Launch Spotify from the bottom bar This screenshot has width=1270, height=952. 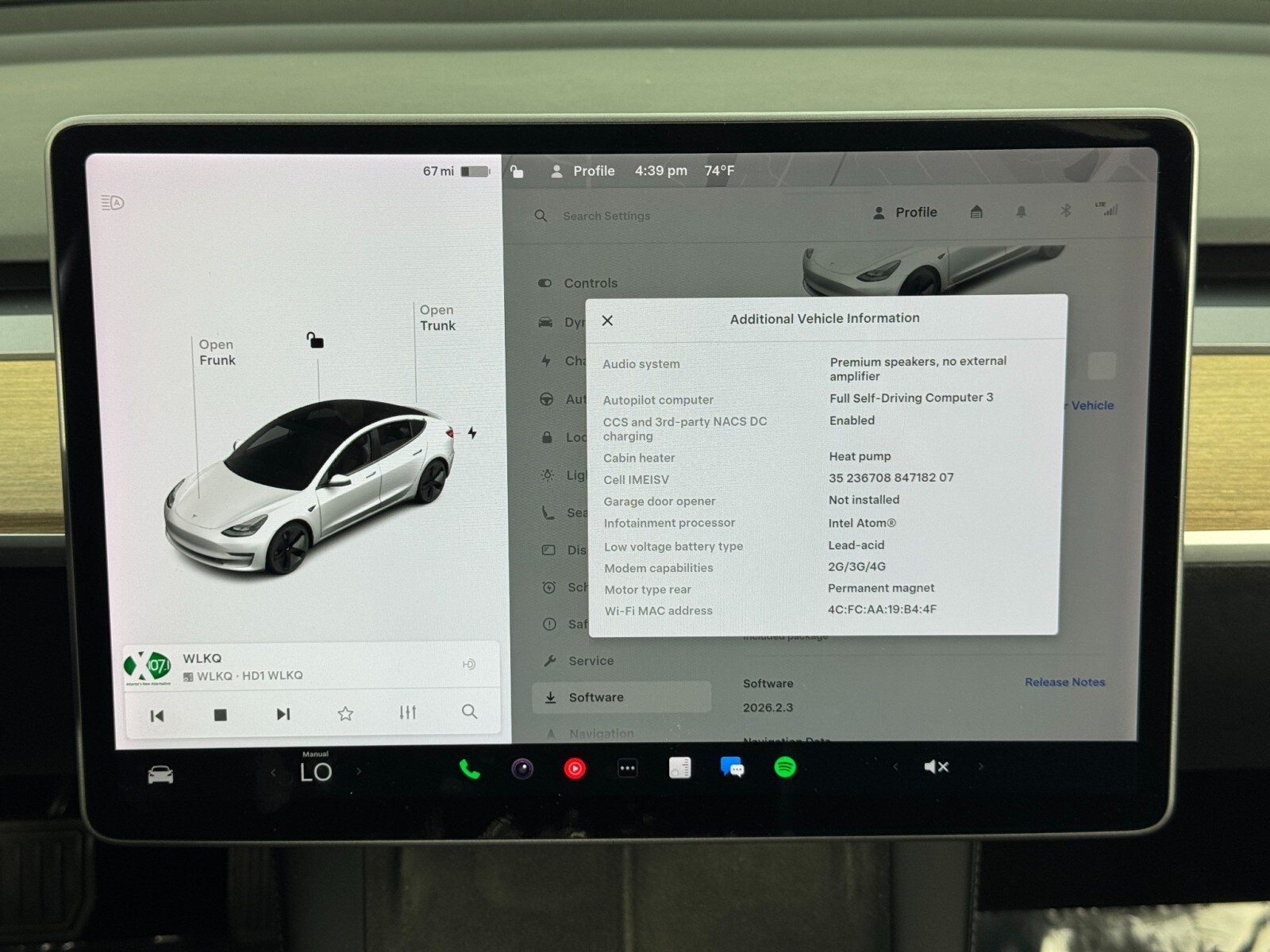pos(784,767)
